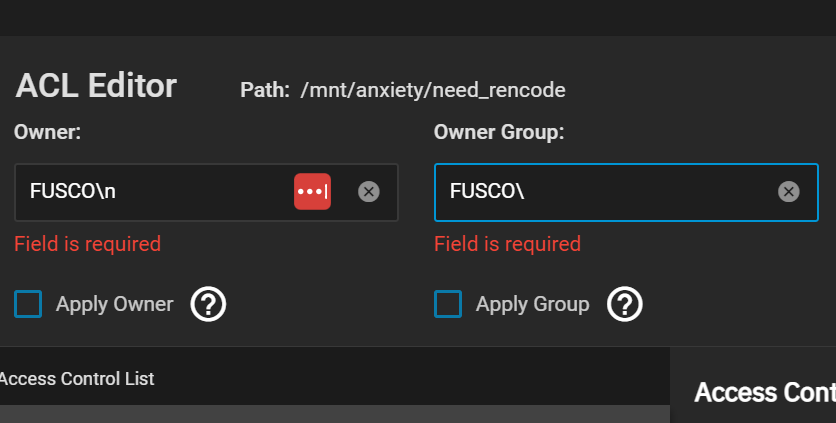Clear the Owner field with its X icon
This screenshot has height=423, width=836.
click(x=368, y=191)
